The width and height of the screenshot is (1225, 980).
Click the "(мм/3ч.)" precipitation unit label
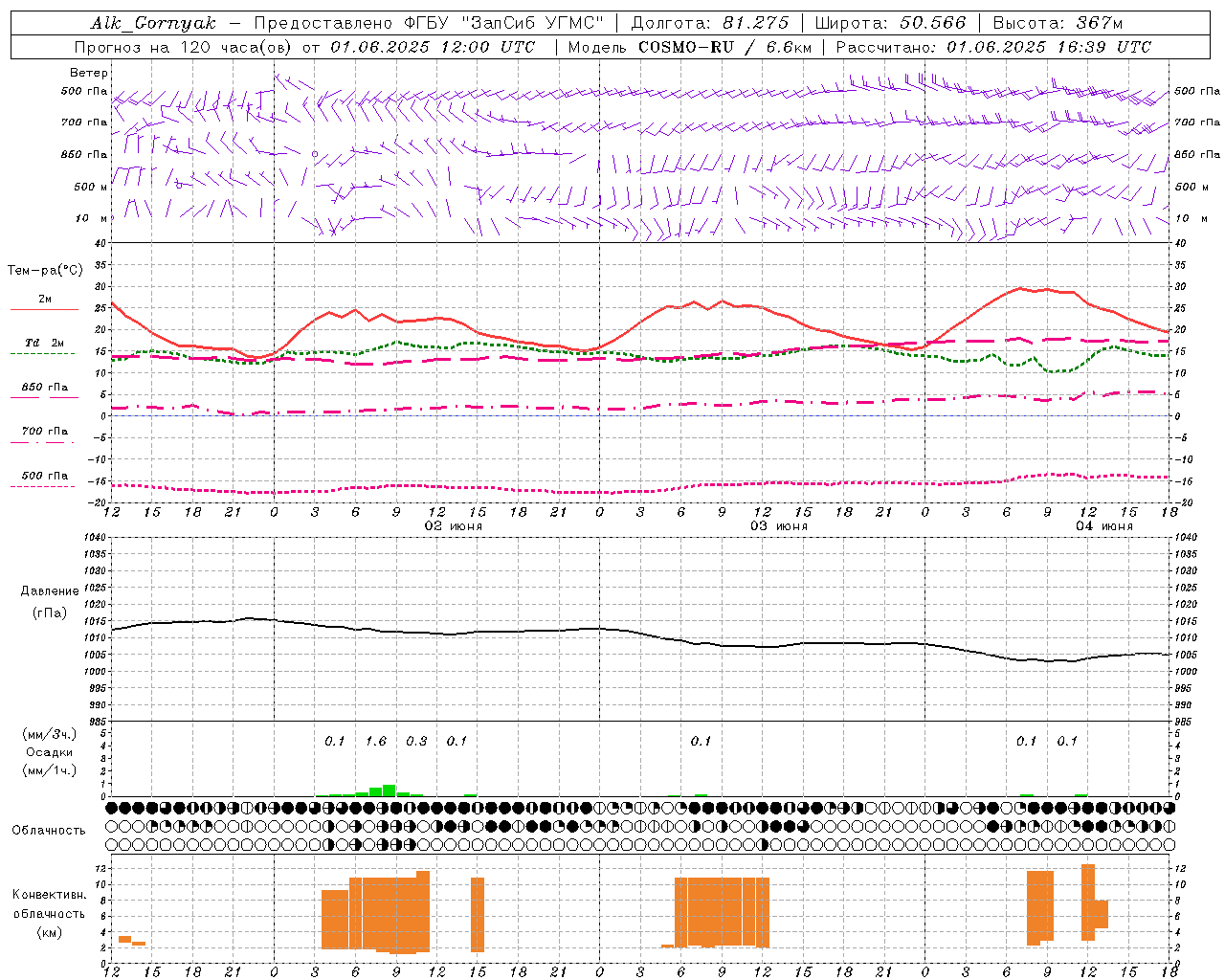50,734
